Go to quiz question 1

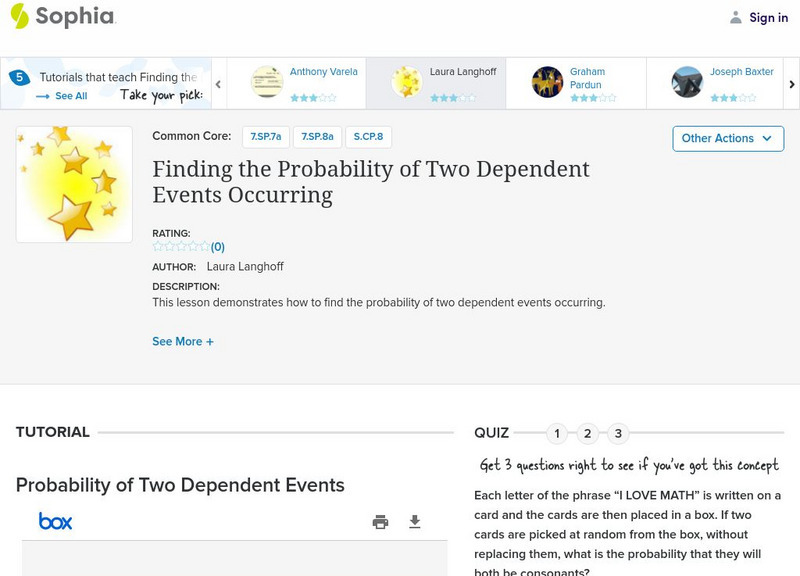pos(557,434)
